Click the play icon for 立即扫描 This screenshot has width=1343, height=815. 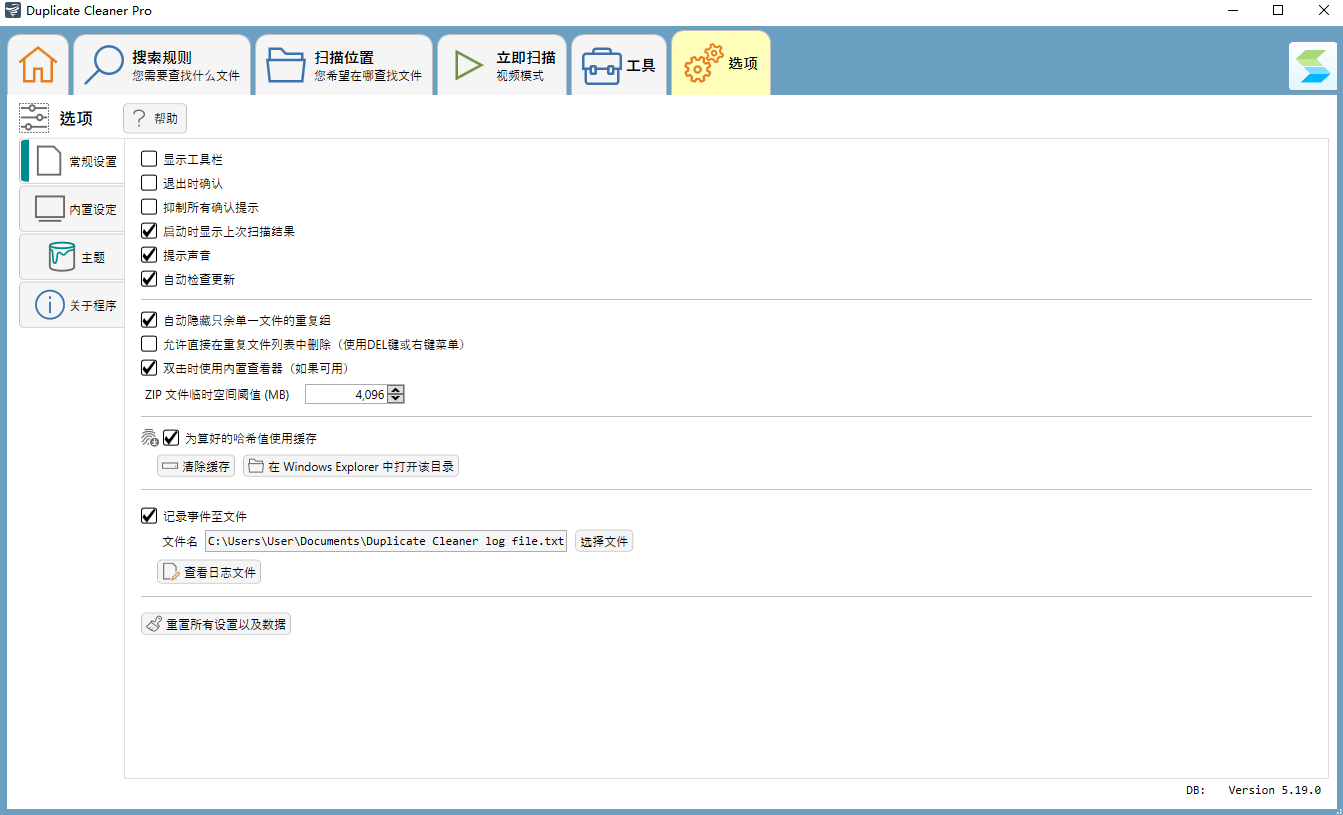pyautogui.click(x=468, y=65)
